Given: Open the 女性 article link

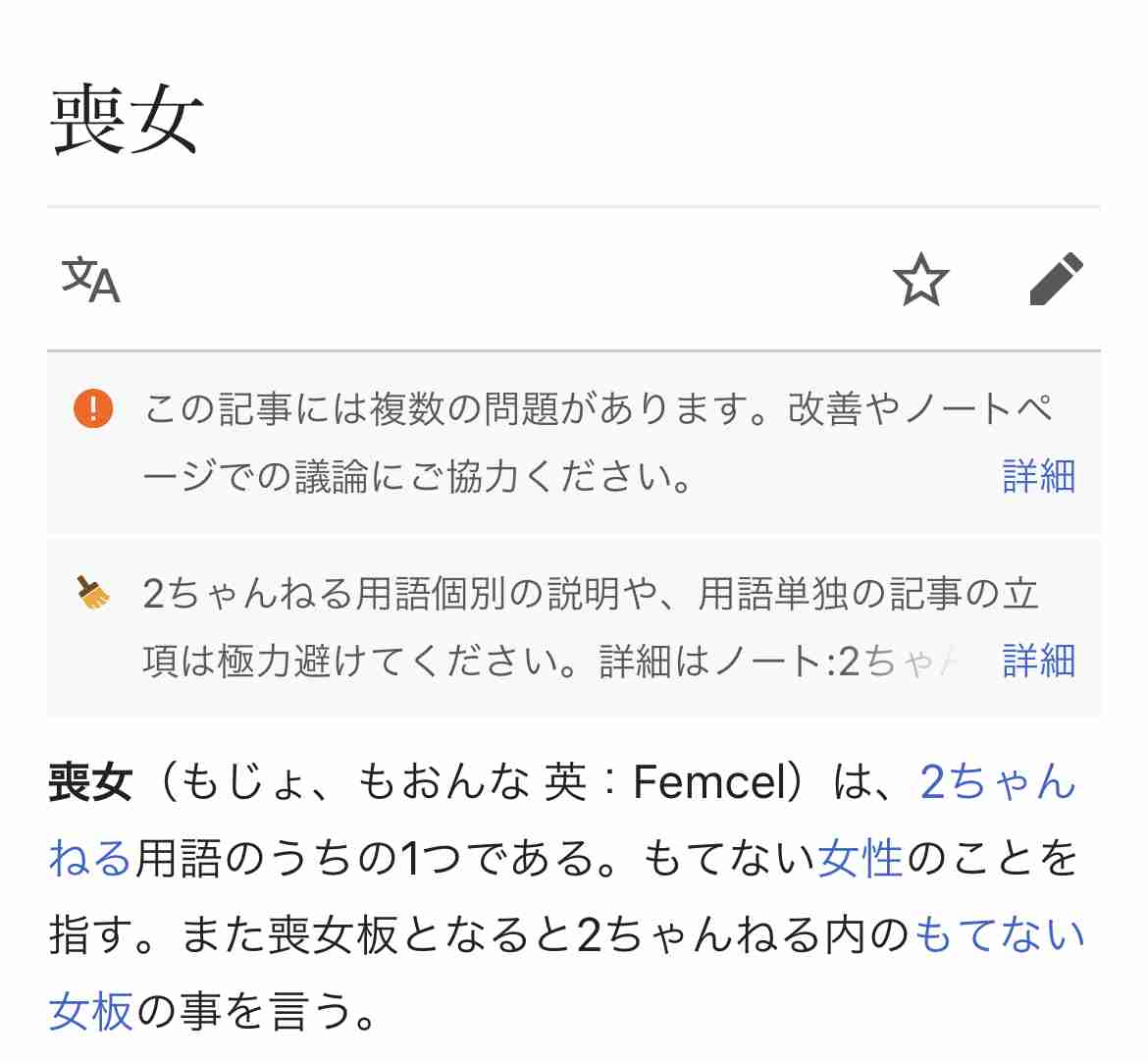Looking at the screenshot, I should [x=860, y=858].
